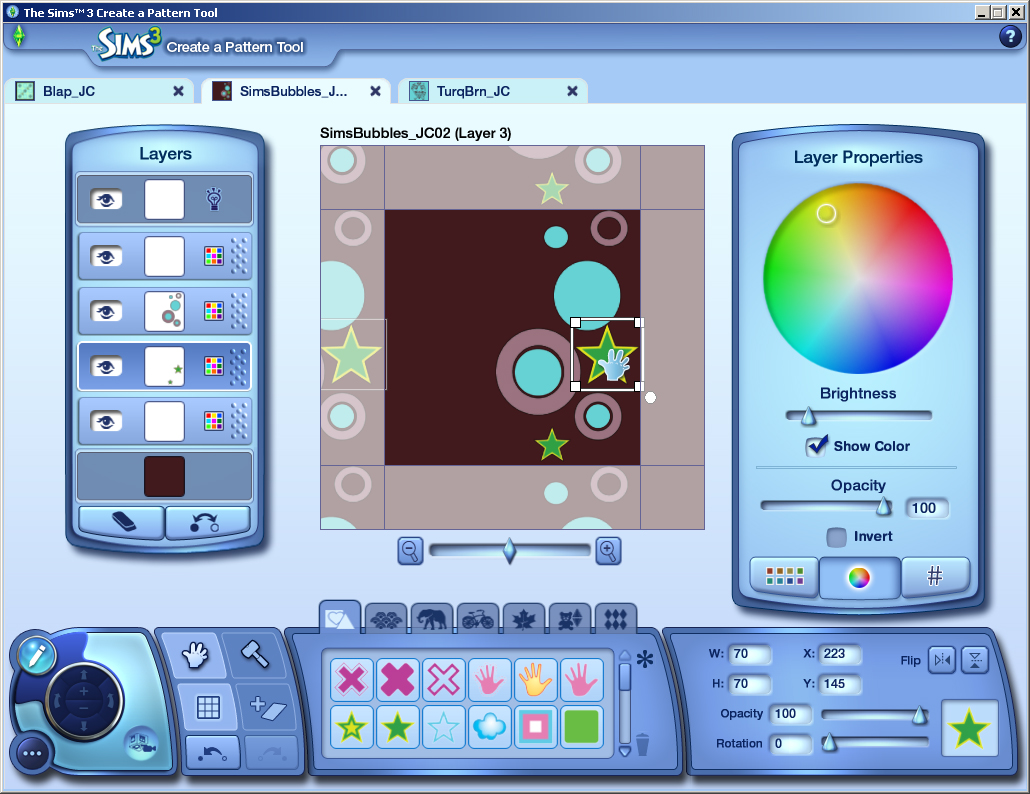Viewport: 1030px width, 794px height.
Task: Zoom in using the magnifier icon
Action: tap(608, 551)
